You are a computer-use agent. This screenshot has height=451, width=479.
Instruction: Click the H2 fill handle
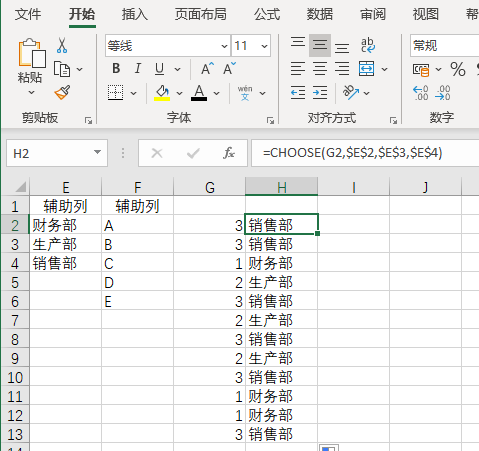[317, 234]
